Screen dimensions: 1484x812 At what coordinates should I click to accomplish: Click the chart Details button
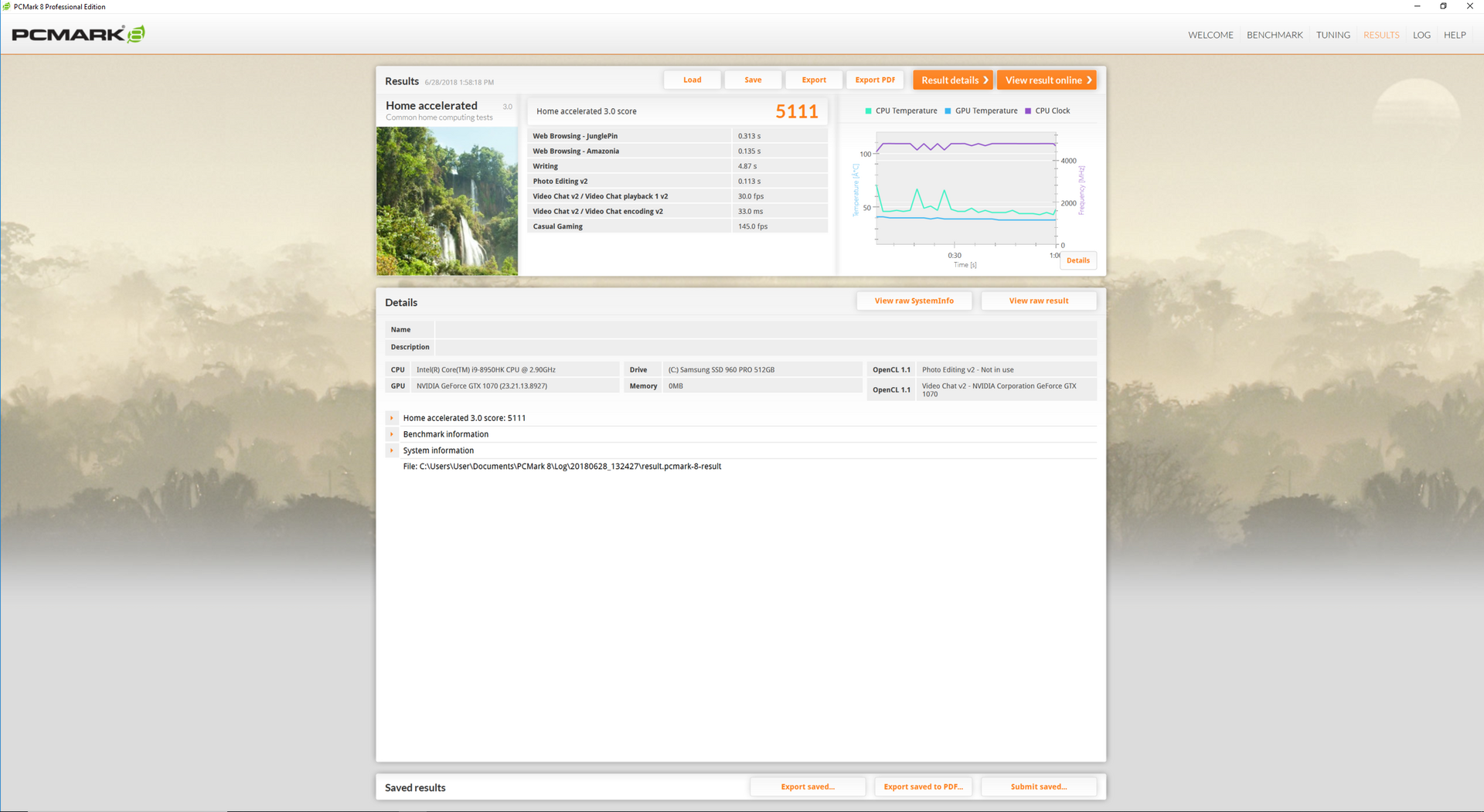tap(1078, 260)
